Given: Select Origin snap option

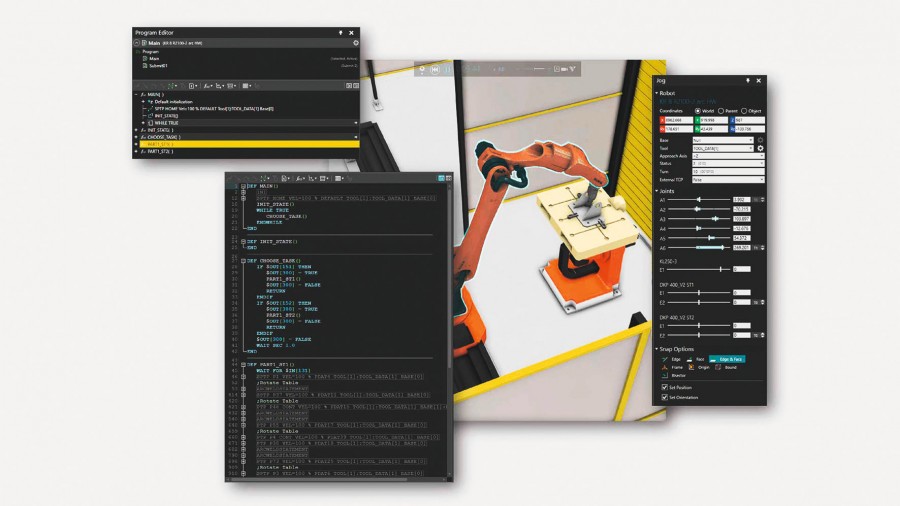Looking at the screenshot, I should pos(699,367).
